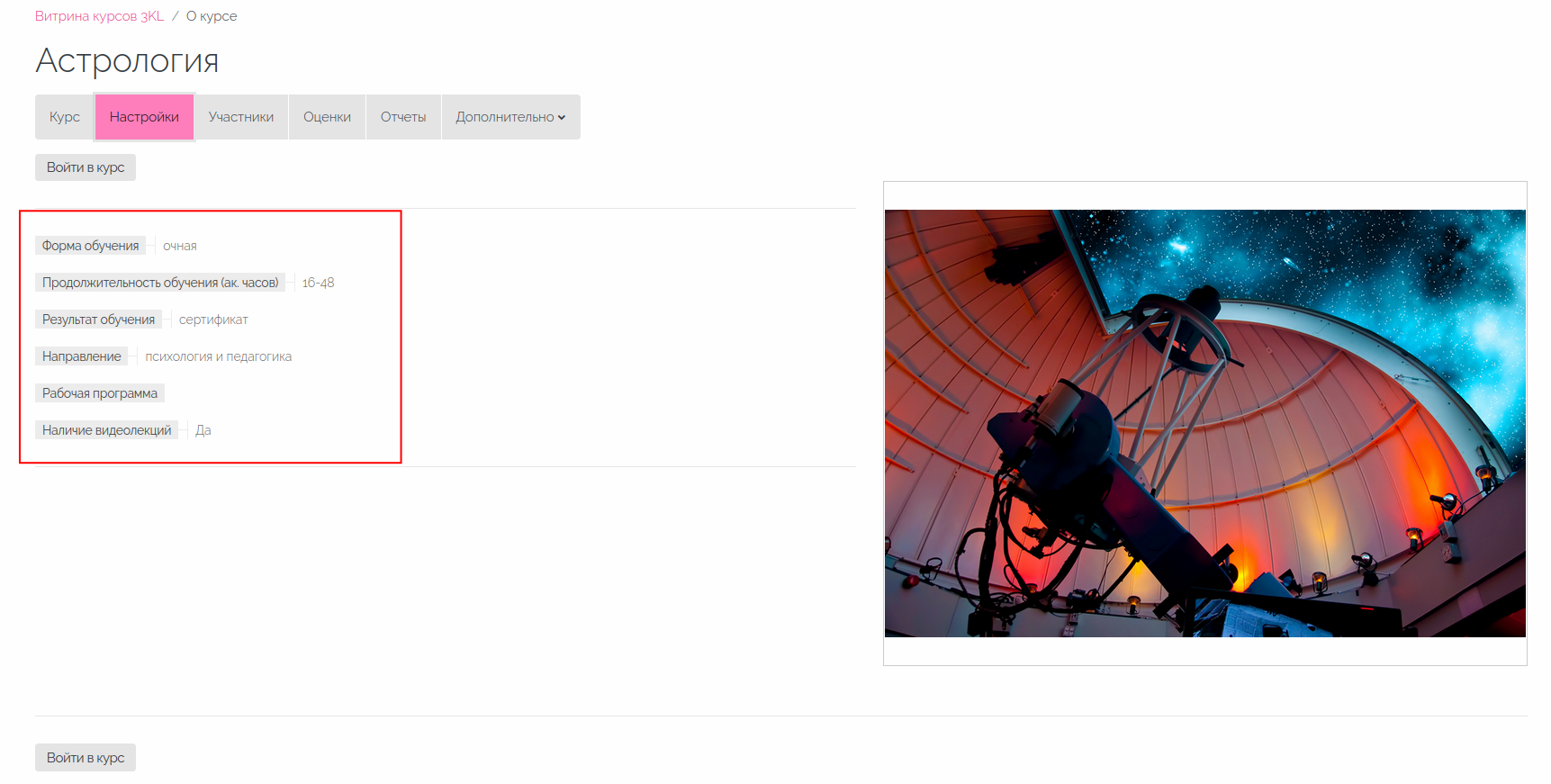This screenshot has height=784, width=1551.
Task: Click the Результат обучения label
Action: coord(98,320)
